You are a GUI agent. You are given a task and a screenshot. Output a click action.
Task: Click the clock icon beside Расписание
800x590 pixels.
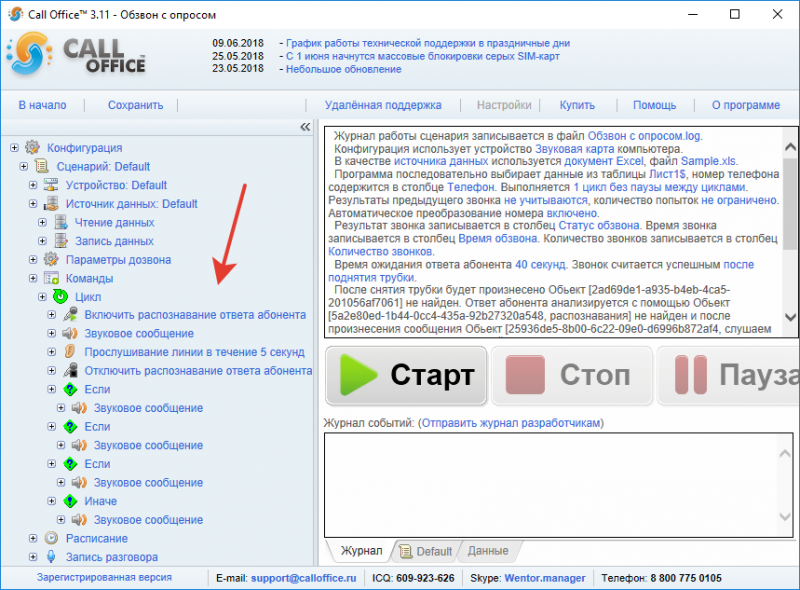[x=51, y=538]
